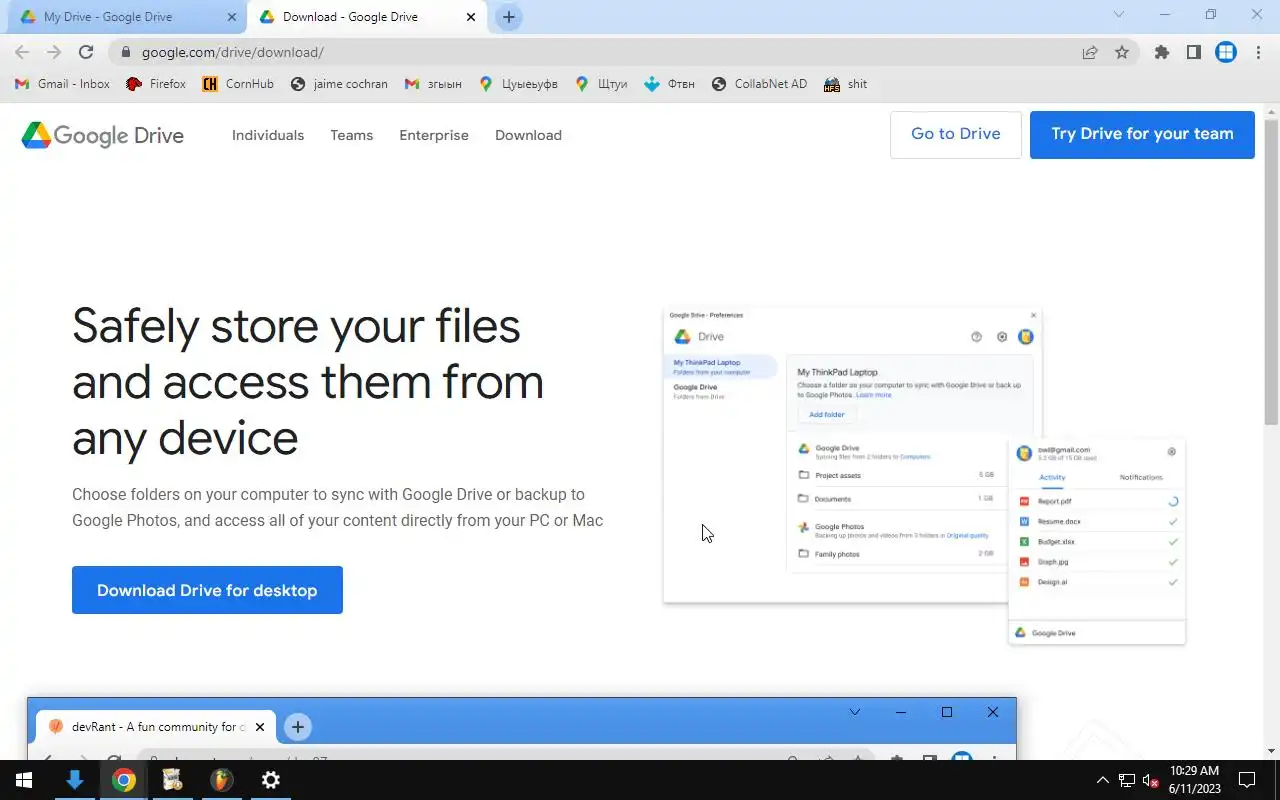Select the devRant tab in the lower window

(157, 727)
